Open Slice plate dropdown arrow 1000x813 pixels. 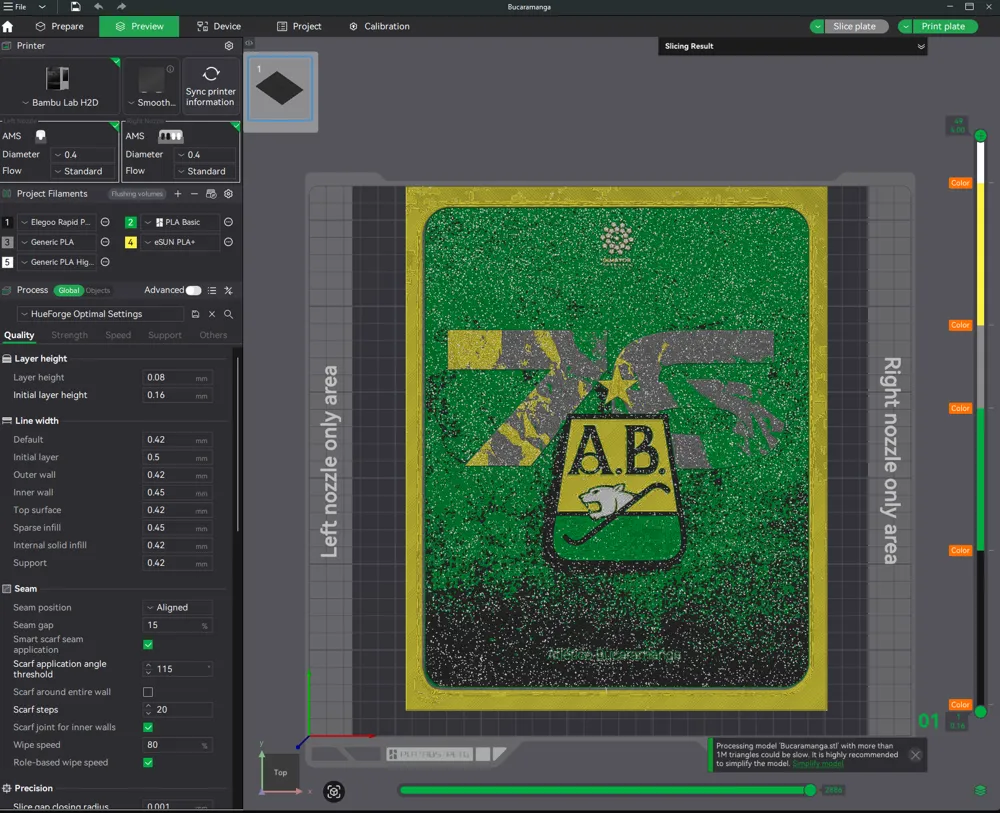click(x=817, y=26)
